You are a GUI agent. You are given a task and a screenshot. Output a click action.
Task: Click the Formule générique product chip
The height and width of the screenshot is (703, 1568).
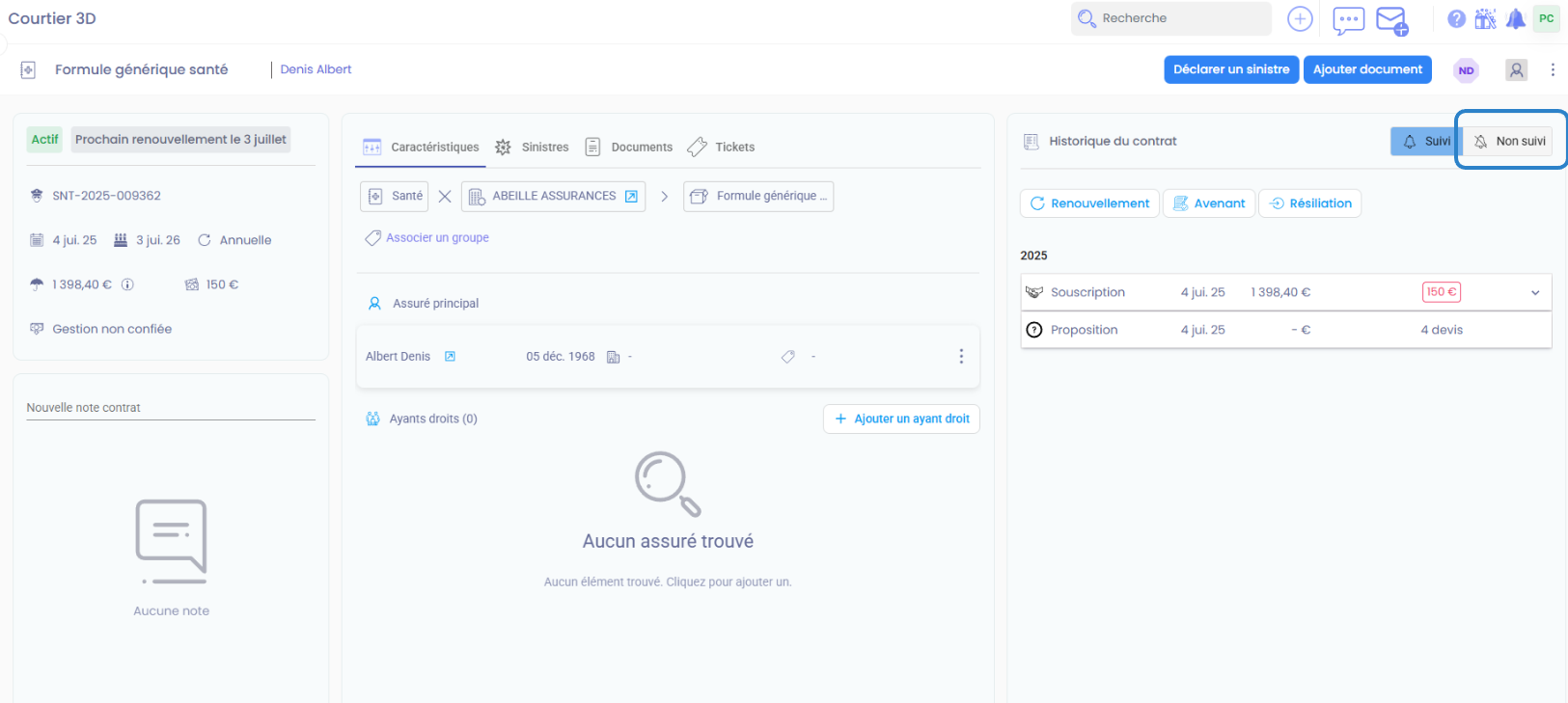[x=758, y=196]
